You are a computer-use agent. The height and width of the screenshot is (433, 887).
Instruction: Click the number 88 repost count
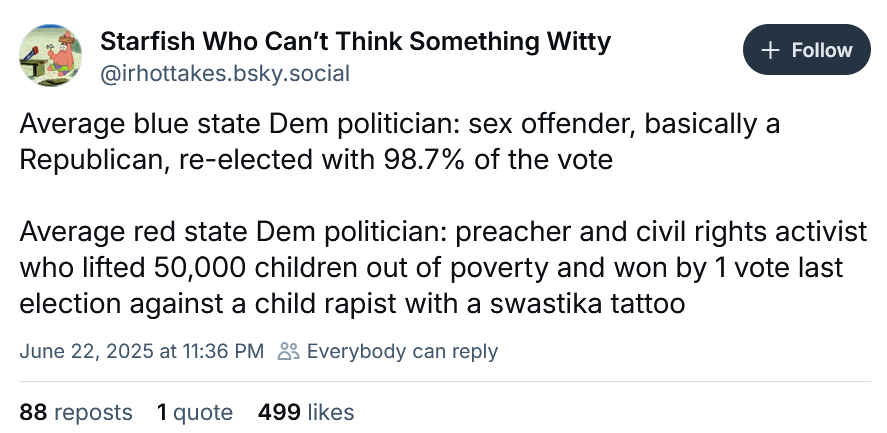click(34, 412)
